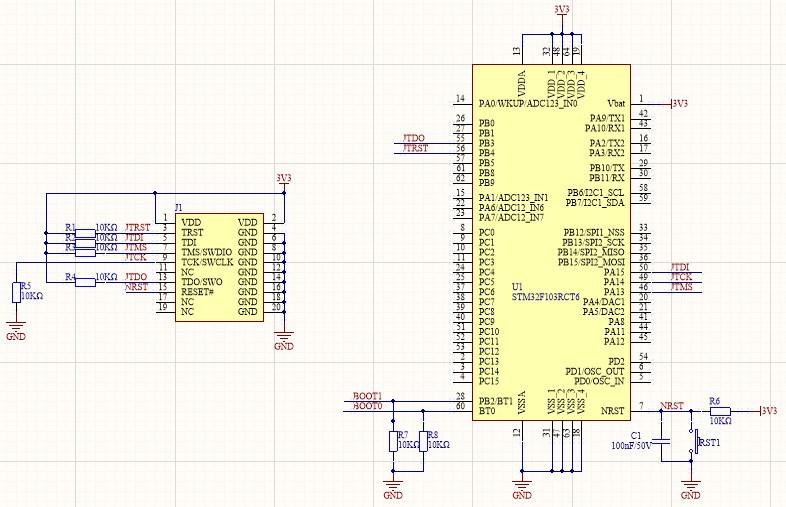Click the Vbat pin name
This screenshot has height=507, width=786.
pos(616,104)
